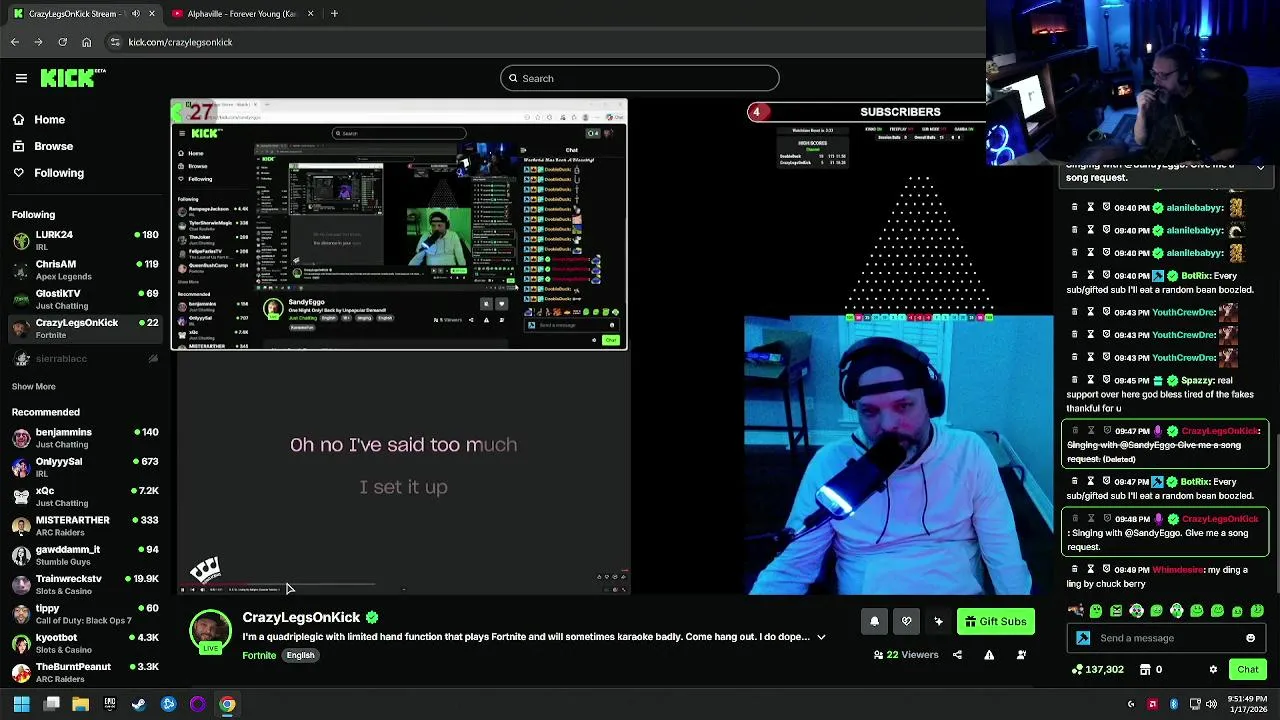The image size is (1280, 720).
Task: Open GlostiKTV channel in Following list
Action: (x=85, y=299)
